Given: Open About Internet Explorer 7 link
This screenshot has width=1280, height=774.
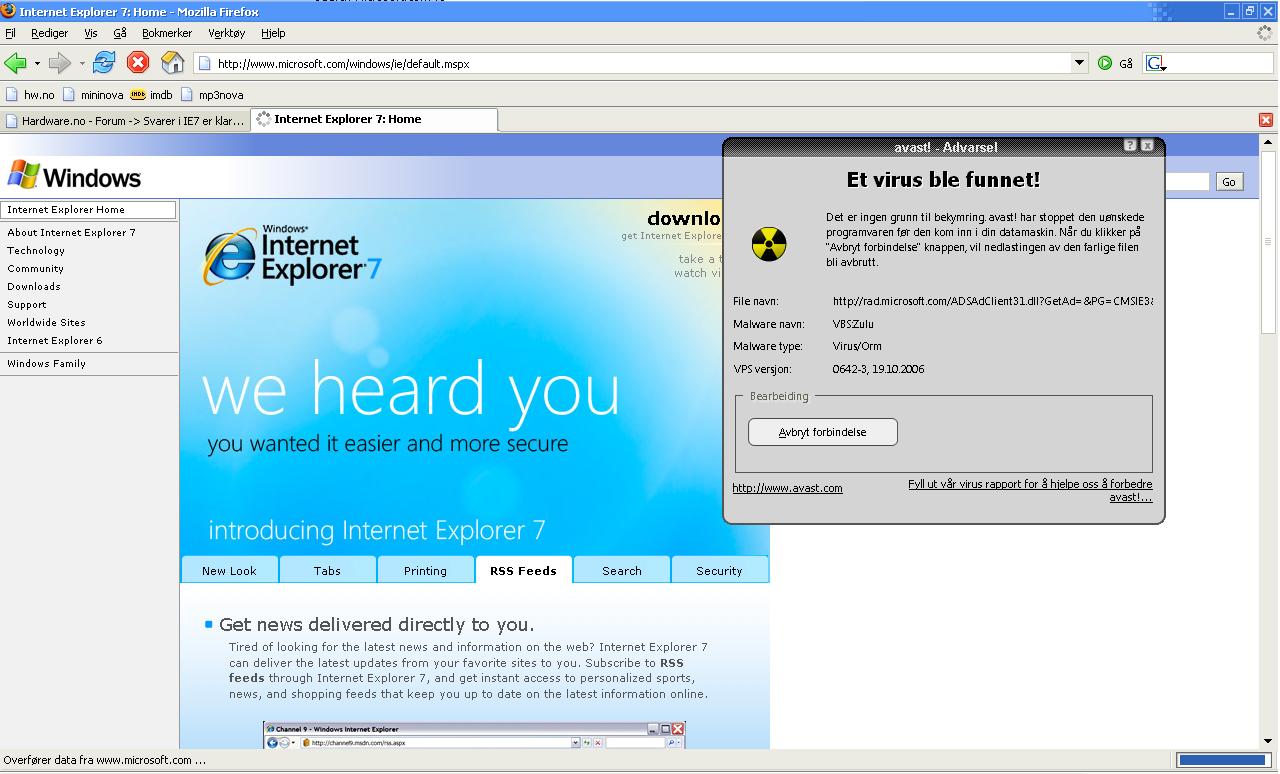Looking at the screenshot, I should (71, 232).
